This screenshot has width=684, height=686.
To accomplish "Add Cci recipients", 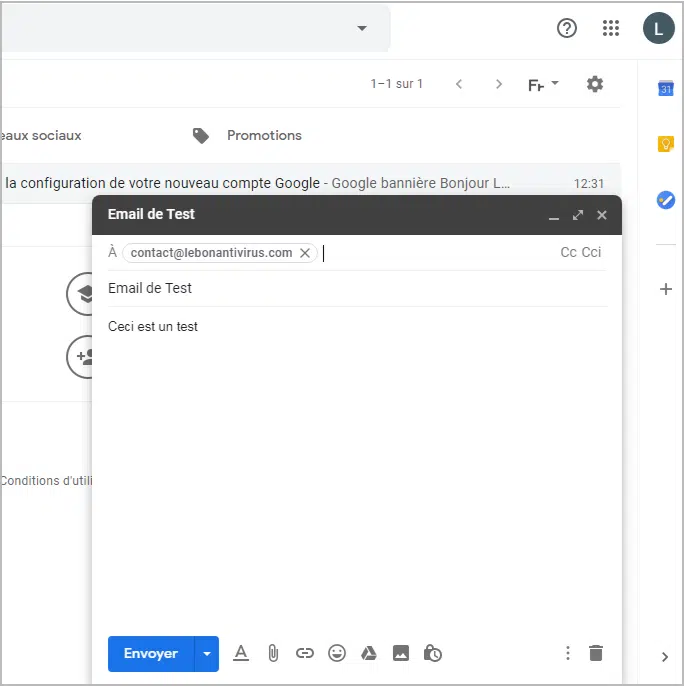I will (x=591, y=252).
